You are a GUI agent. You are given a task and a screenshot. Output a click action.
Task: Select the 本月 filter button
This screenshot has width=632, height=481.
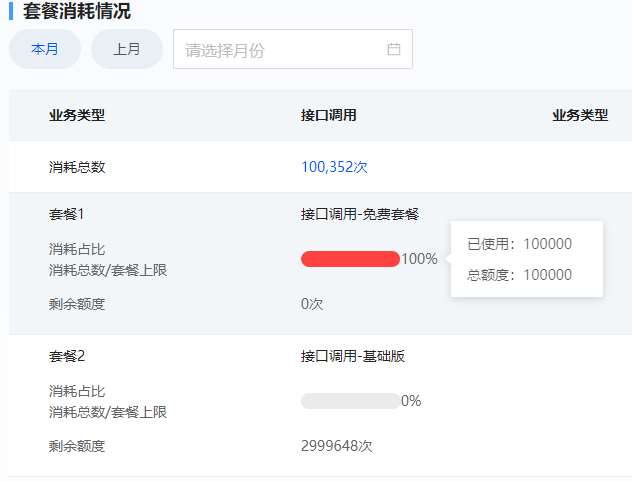[x=45, y=49]
